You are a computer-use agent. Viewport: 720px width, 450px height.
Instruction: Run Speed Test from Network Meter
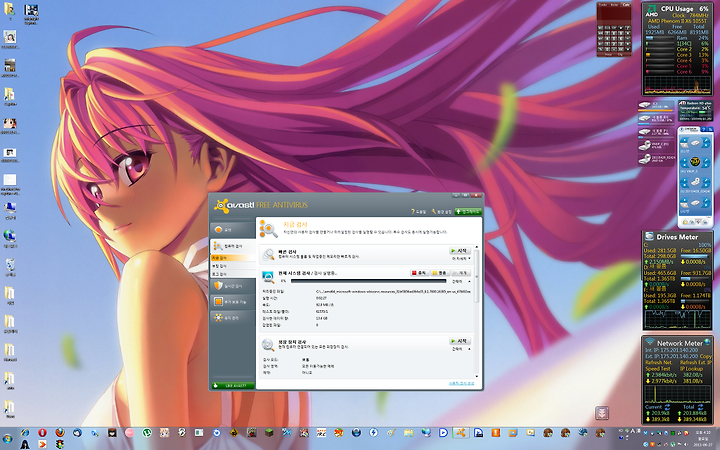(x=658, y=369)
